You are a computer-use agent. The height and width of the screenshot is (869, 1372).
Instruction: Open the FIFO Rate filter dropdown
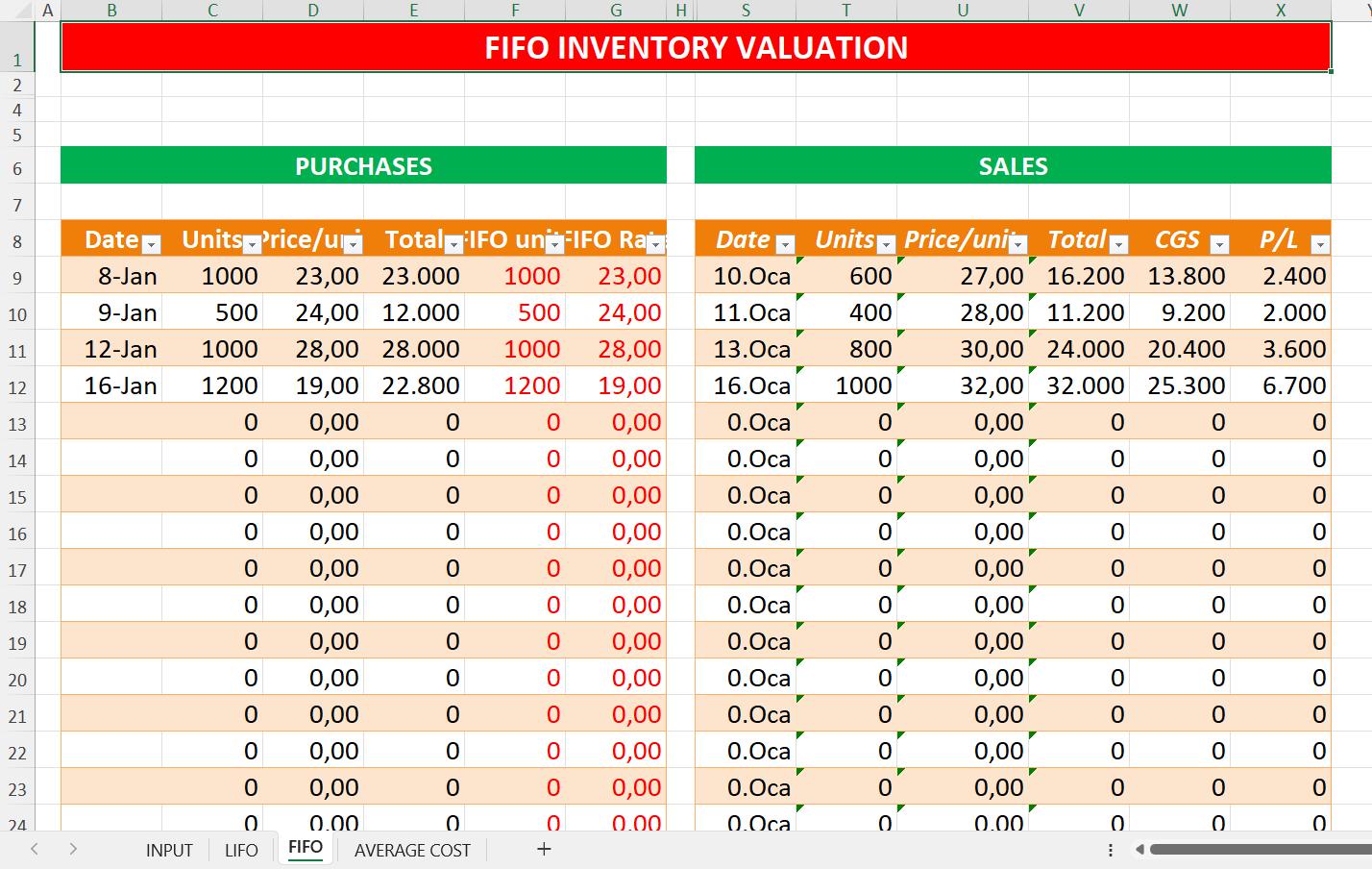pyautogui.click(x=655, y=246)
